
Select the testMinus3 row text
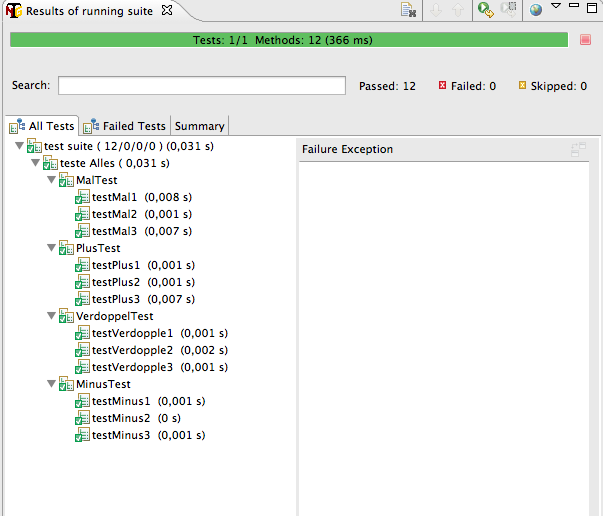(x=149, y=435)
